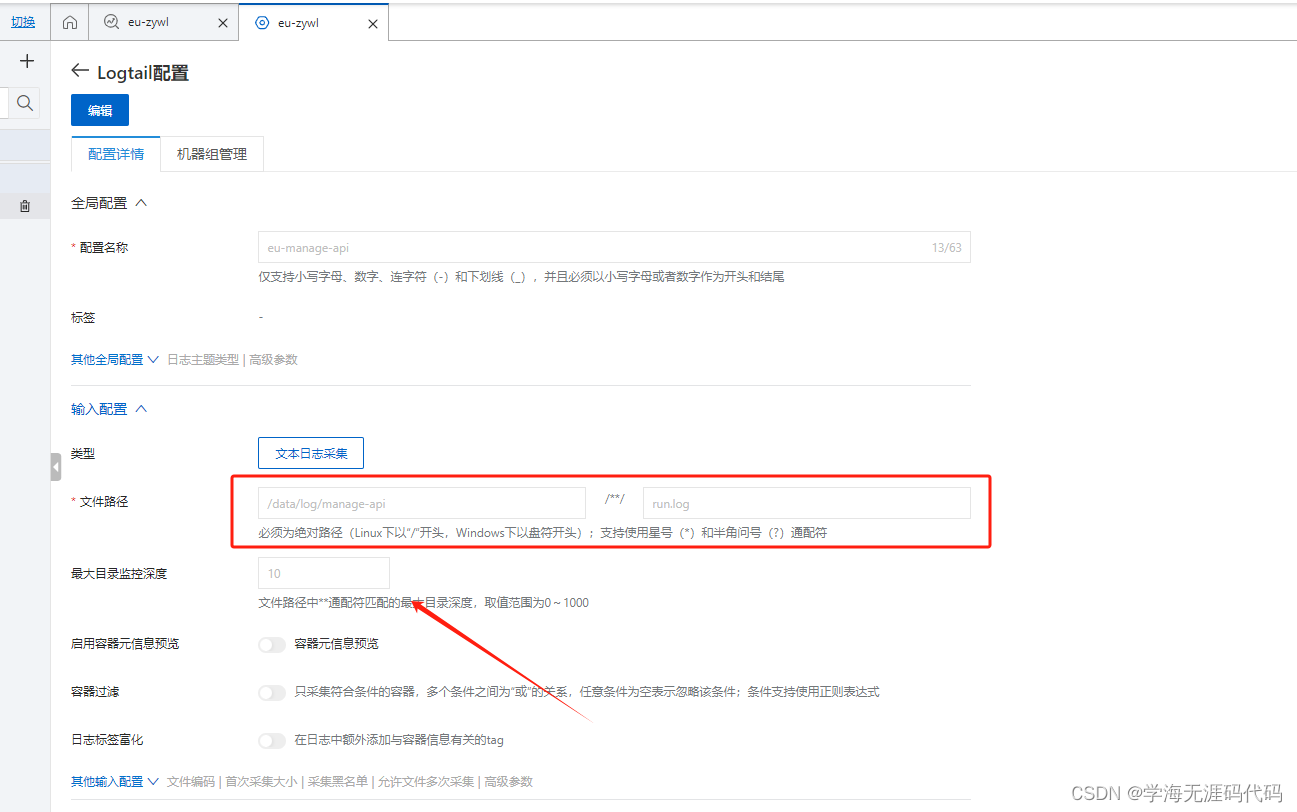Screen dimensions: 1297x812
Task: Click 高级参数 under 其他全局配置
Action: [273, 359]
